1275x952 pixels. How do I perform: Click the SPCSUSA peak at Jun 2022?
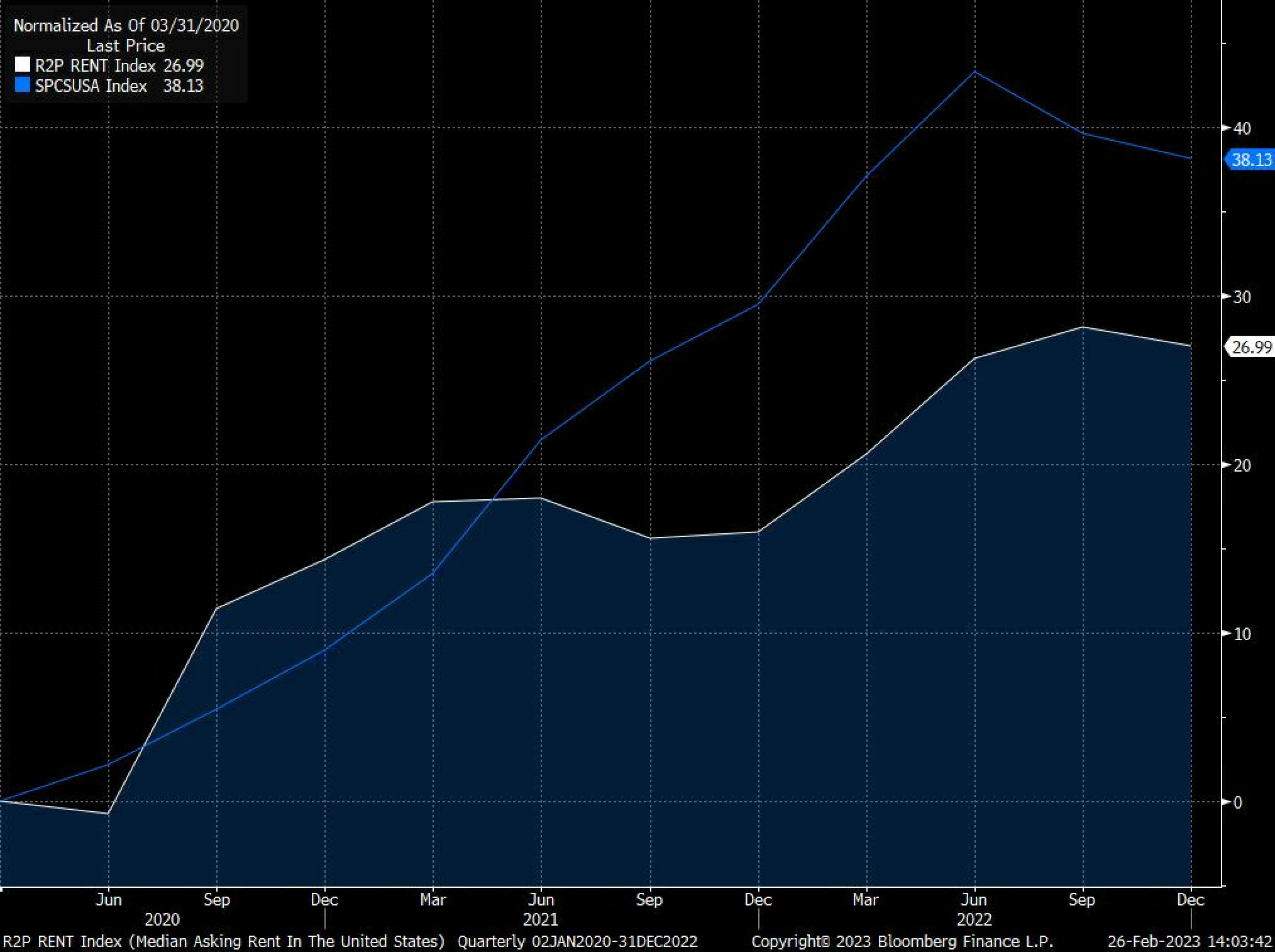tap(974, 72)
